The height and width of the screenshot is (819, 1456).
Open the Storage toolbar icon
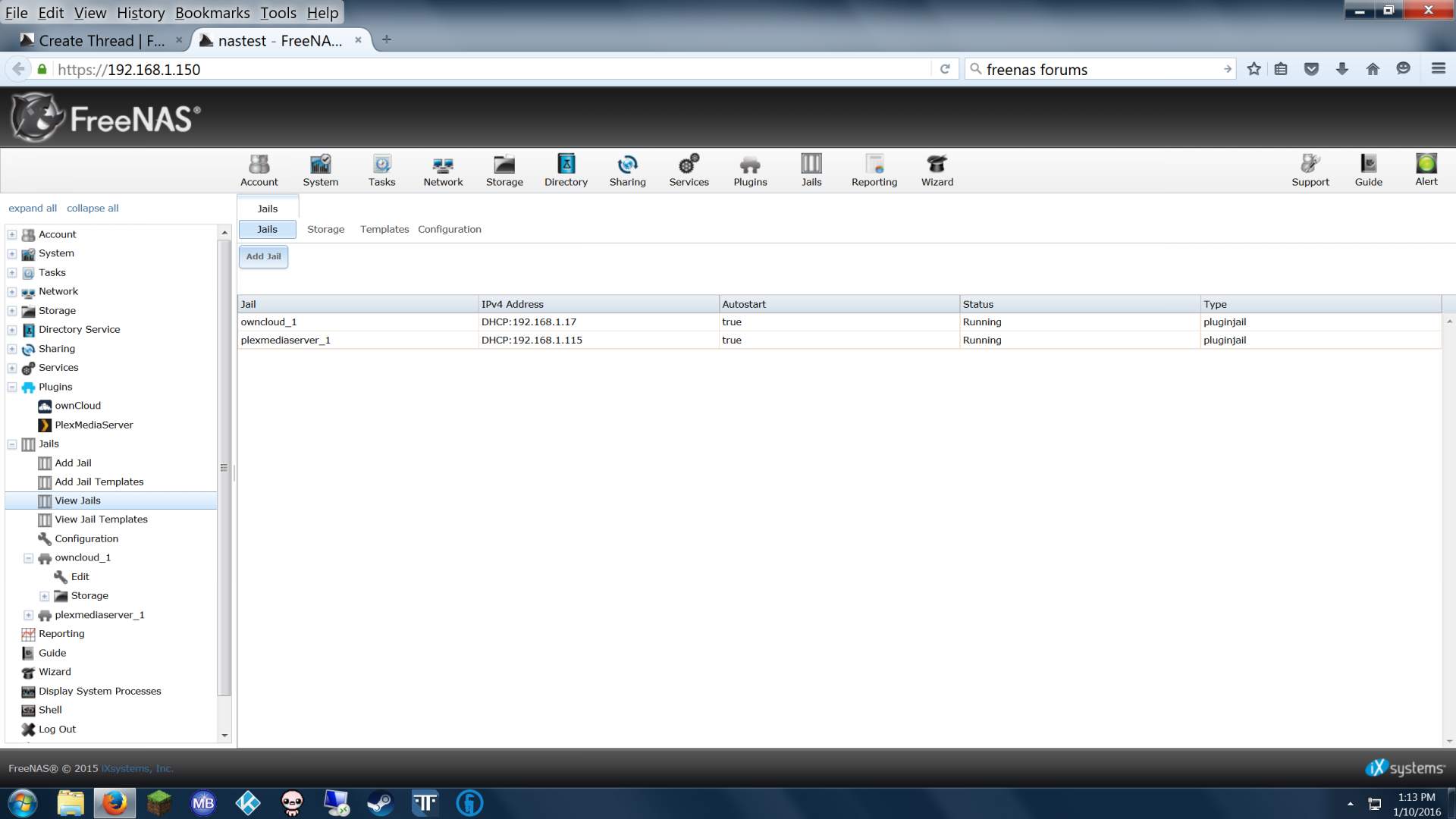click(504, 171)
